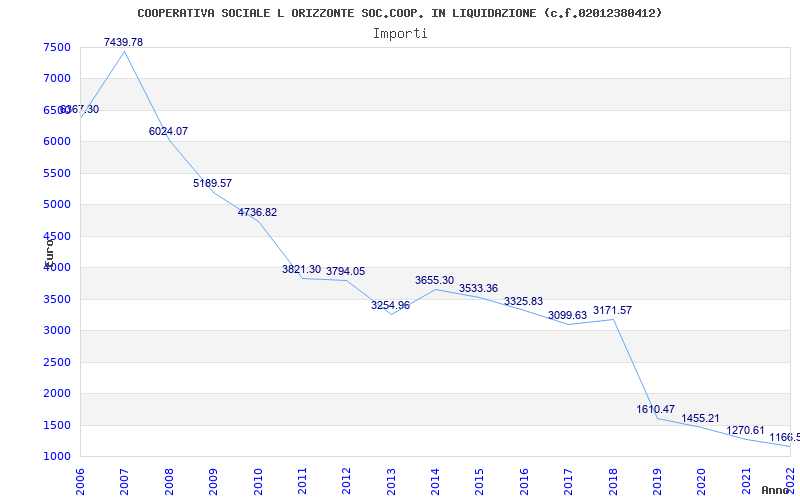The image size is (800, 500).
Task: Click the 7439.78 data label
Action: 123,42
